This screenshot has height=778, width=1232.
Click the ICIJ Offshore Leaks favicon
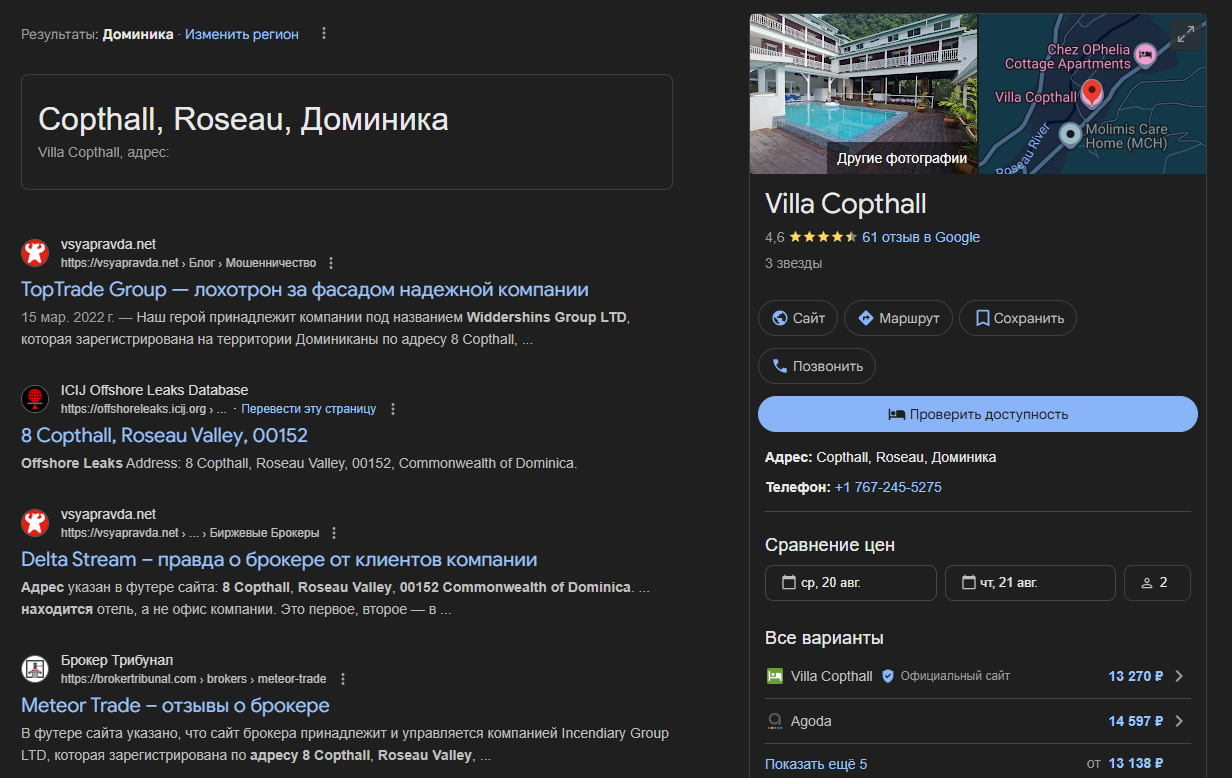coord(35,399)
